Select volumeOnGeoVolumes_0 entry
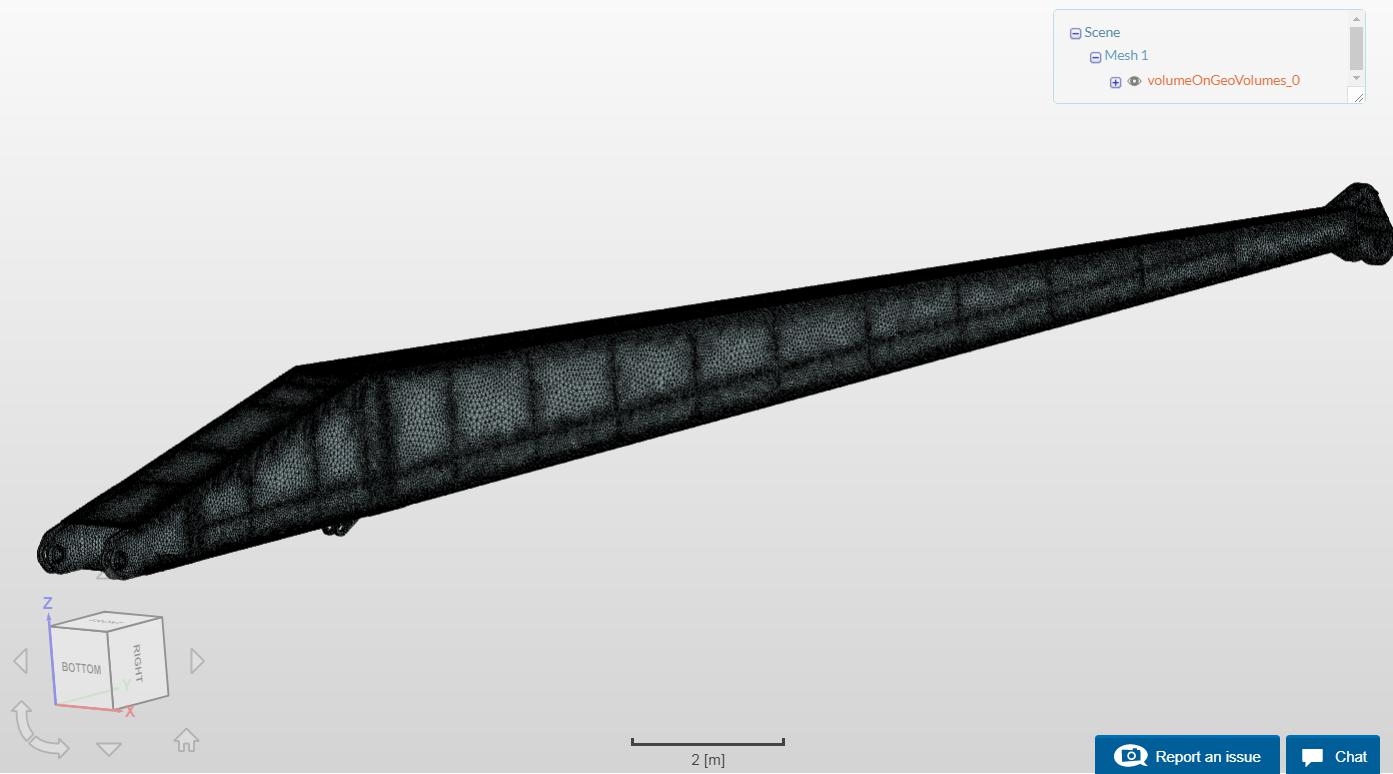 coord(1223,80)
